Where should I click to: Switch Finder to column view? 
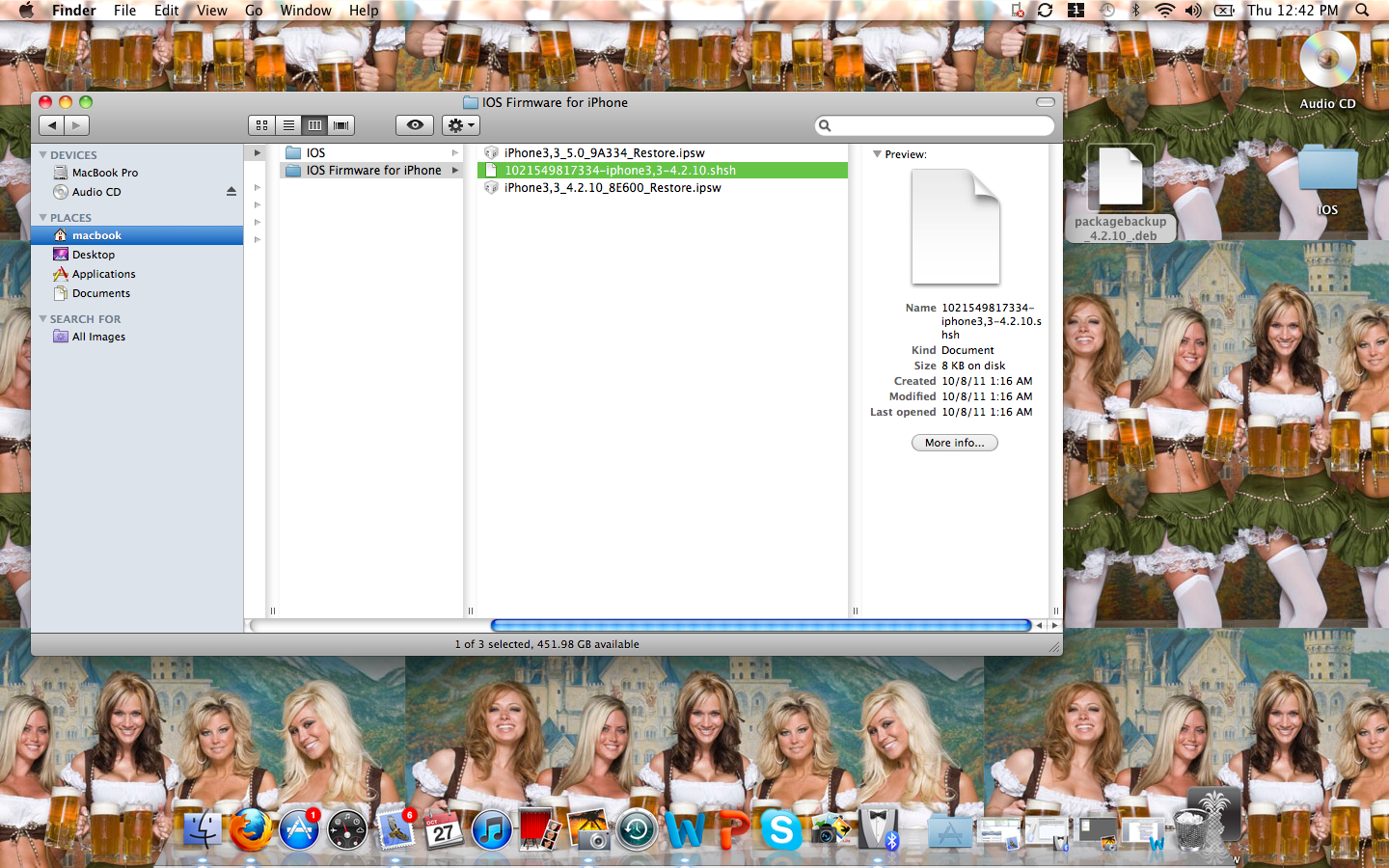(x=314, y=125)
